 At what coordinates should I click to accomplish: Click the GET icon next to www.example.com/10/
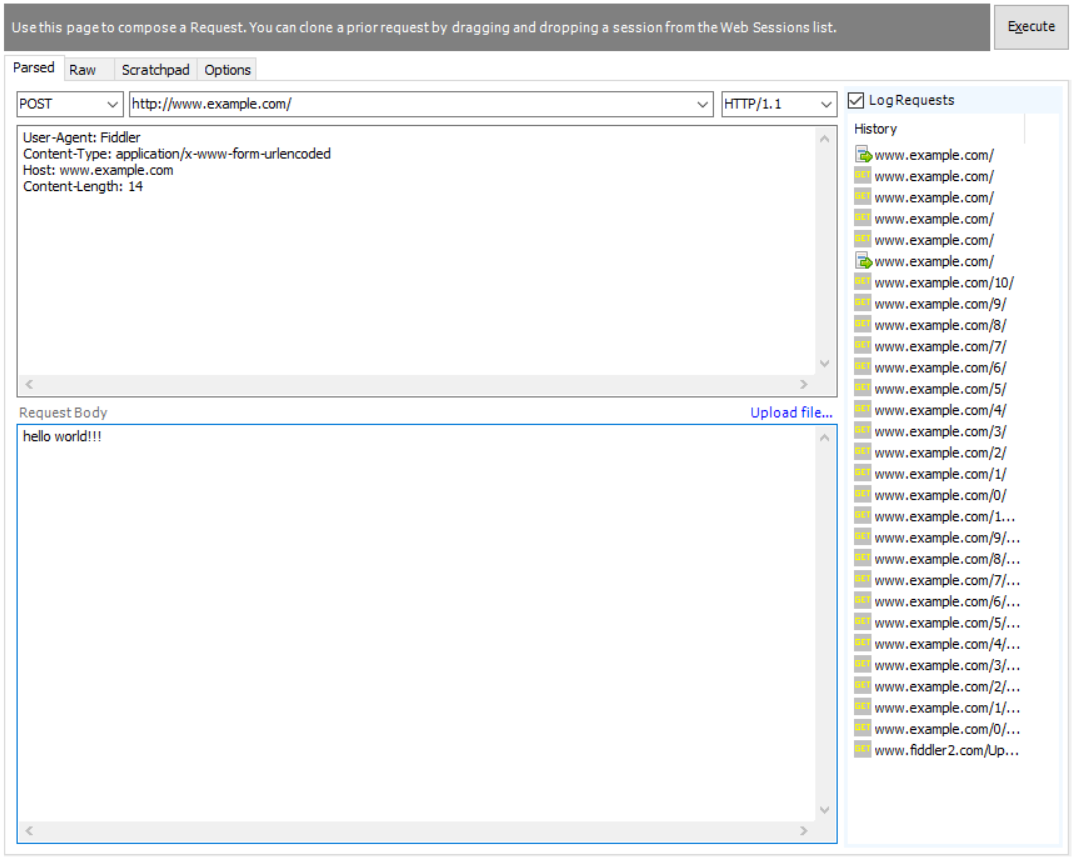point(862,283)
